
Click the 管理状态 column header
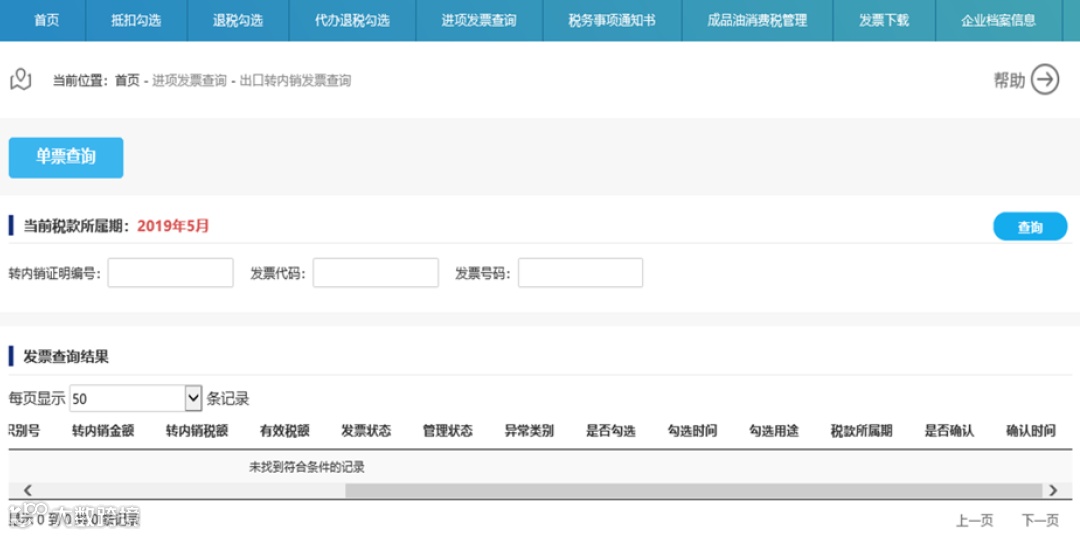tap(448, 431)
